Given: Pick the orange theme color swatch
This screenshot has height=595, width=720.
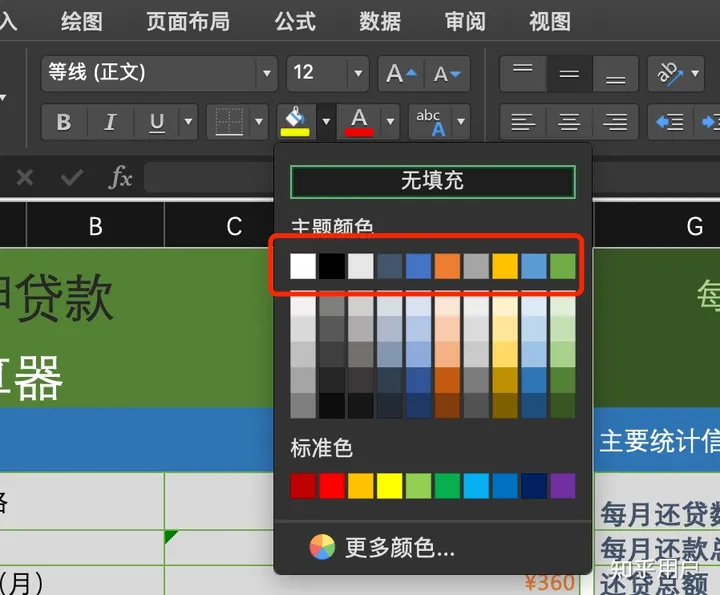Looking at the screenshot, I should pos(447,266).
